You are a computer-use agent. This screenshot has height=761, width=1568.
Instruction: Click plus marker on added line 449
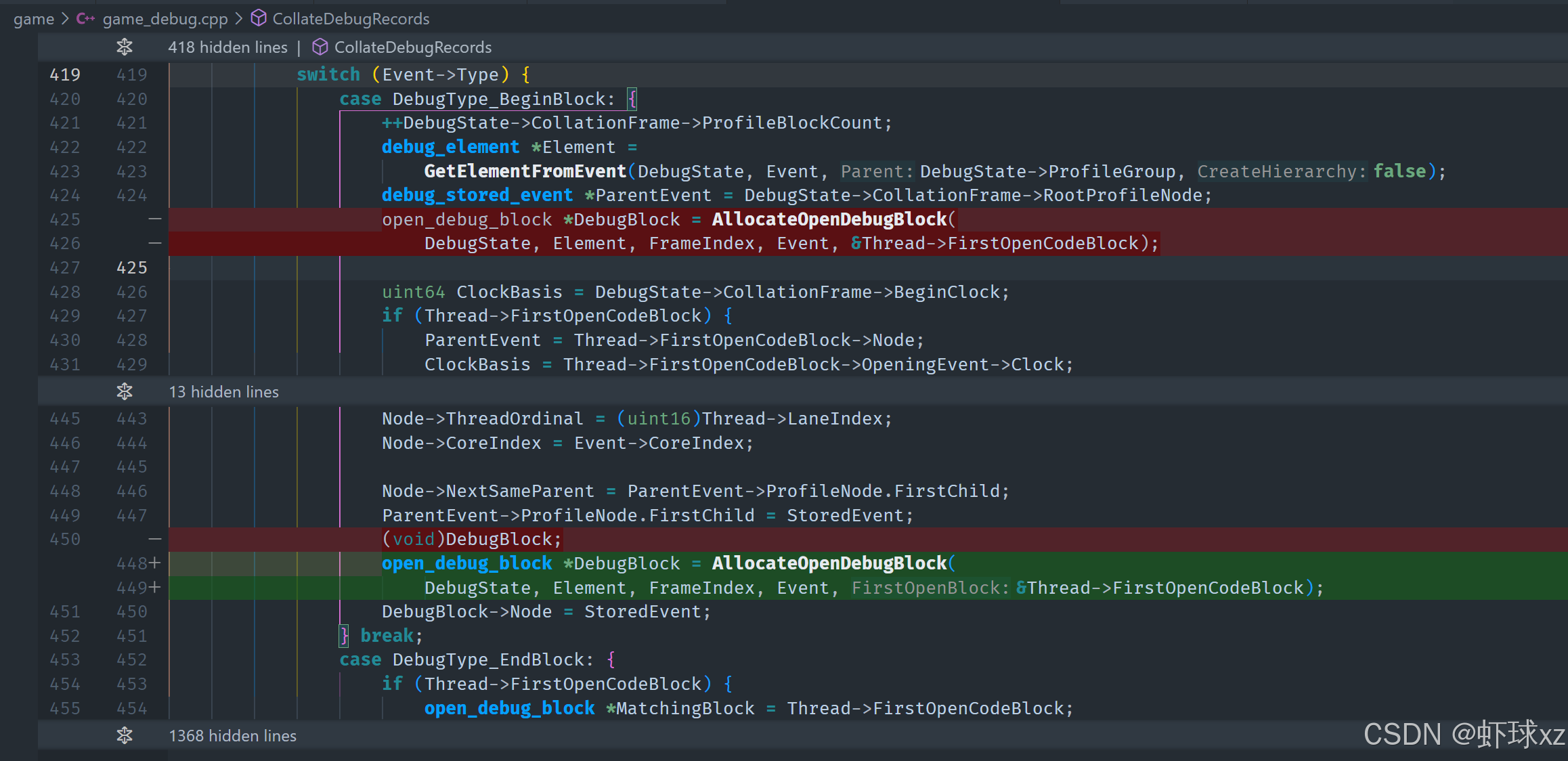[155, 588]
